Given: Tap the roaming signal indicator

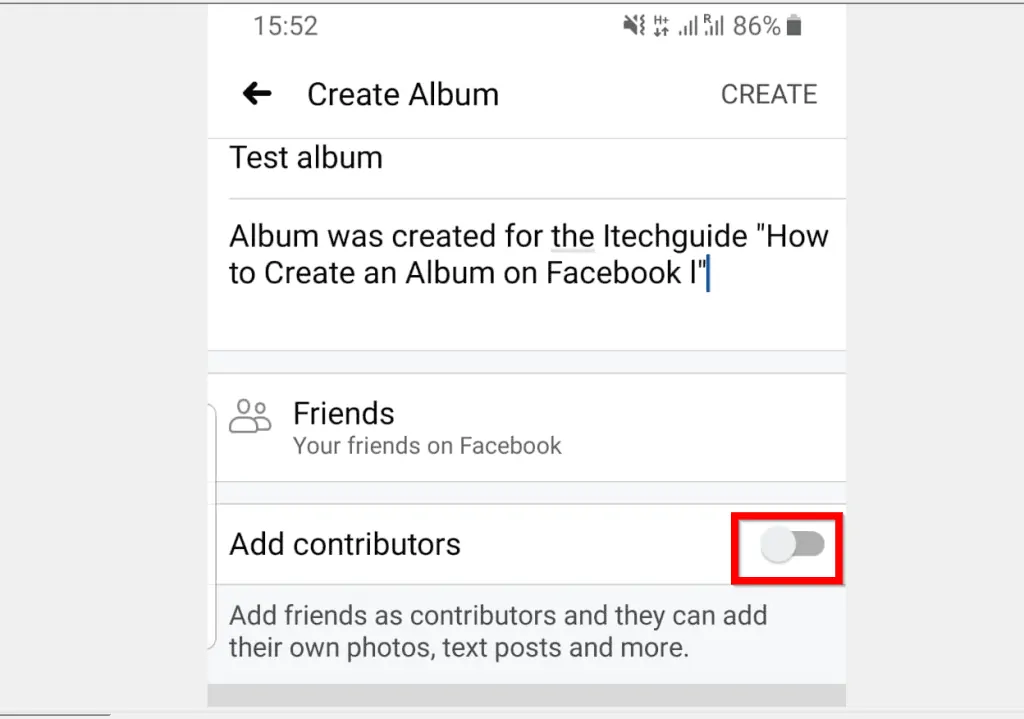Looking at the screenshot, I should [713, 26].
